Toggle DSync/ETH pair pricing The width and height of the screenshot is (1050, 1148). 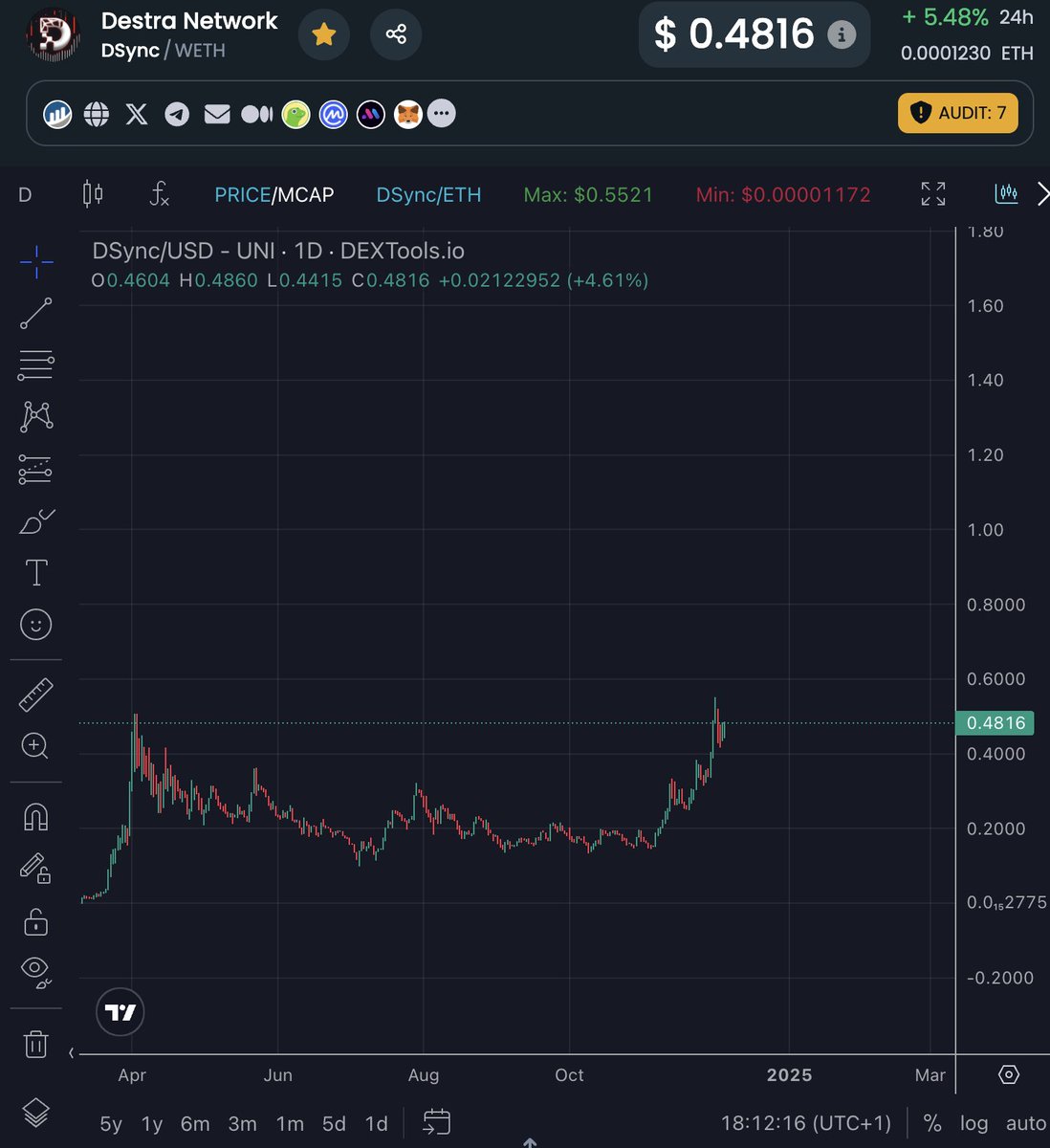tap(428, 194)
